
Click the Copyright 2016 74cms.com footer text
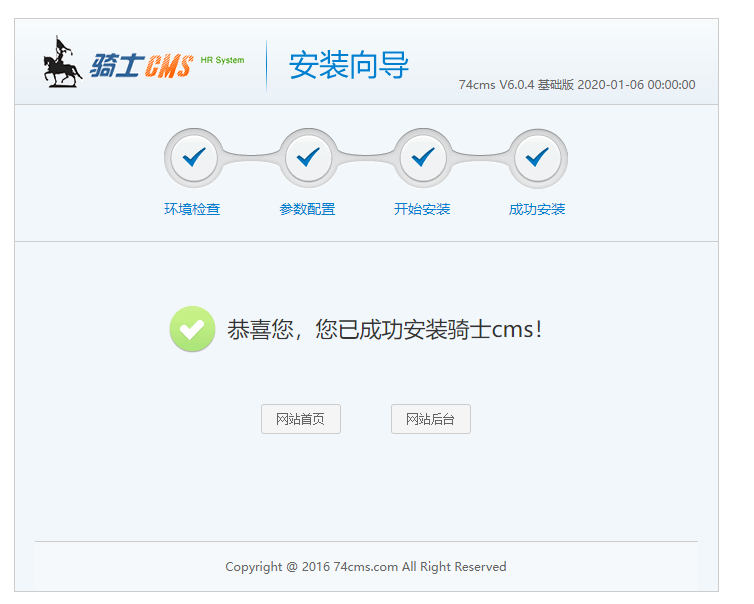point(366,566)
